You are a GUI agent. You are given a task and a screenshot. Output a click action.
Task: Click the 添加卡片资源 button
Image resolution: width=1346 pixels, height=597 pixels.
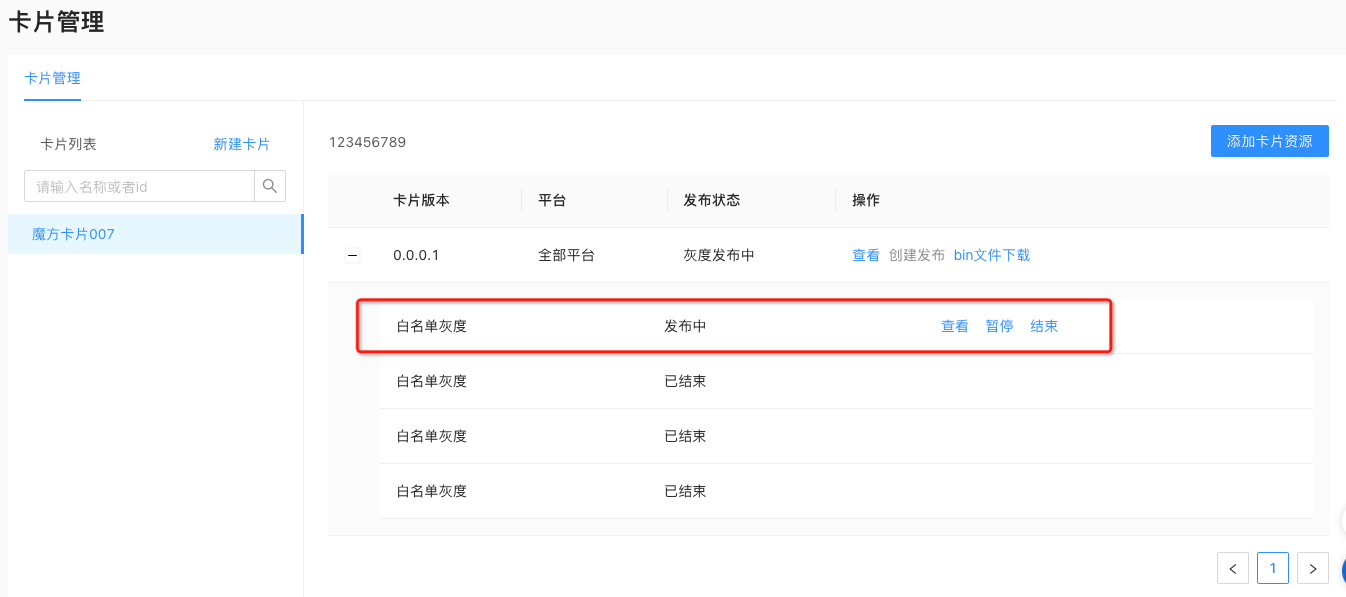click(x=1270, y=141)
